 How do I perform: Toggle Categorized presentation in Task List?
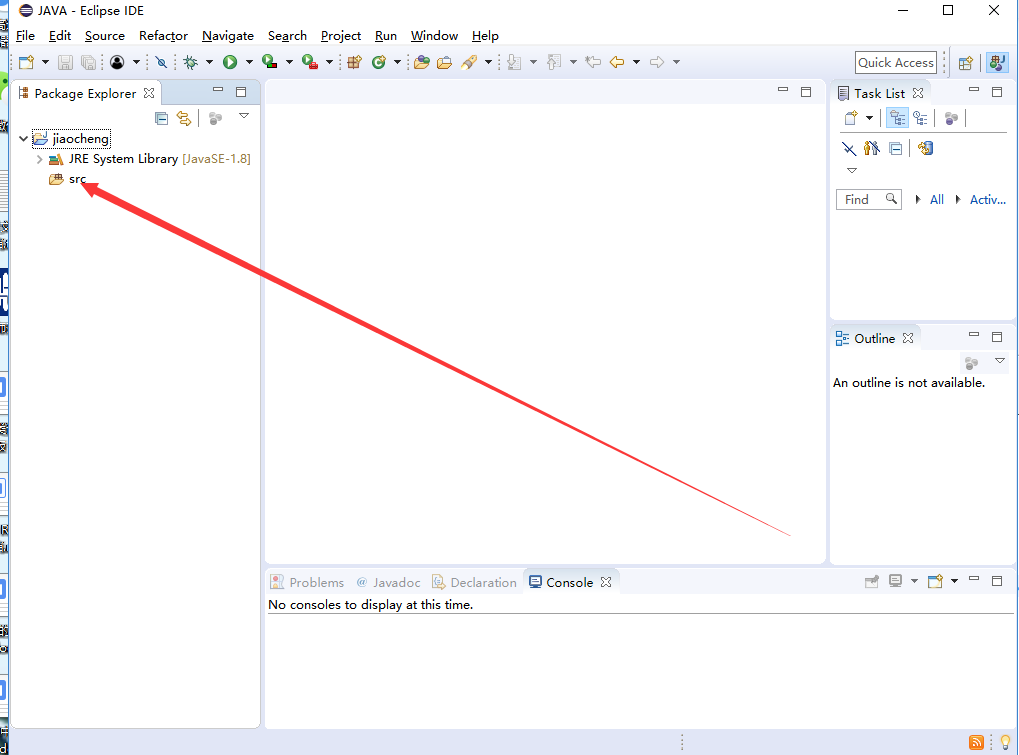tap(897, 118)
